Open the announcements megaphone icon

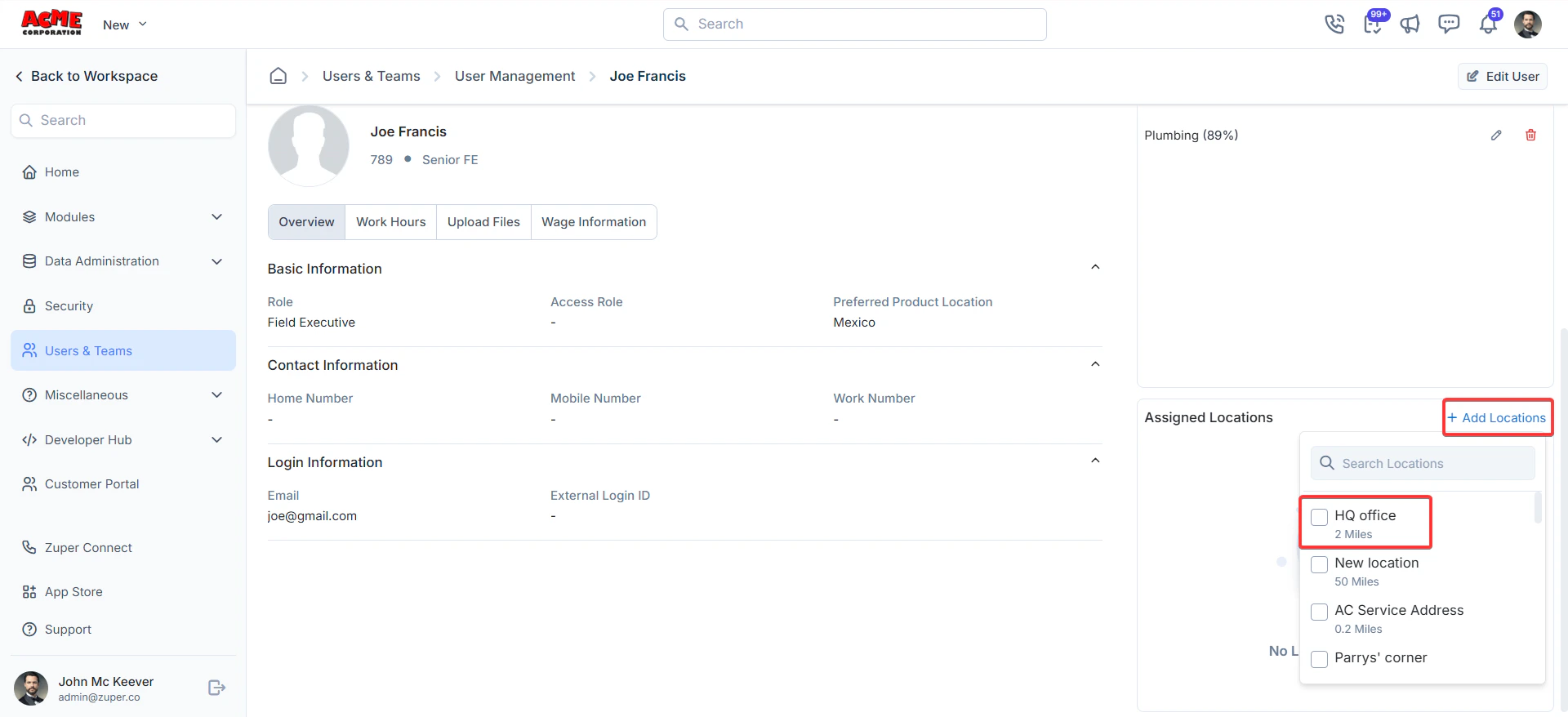(1410, 24)
